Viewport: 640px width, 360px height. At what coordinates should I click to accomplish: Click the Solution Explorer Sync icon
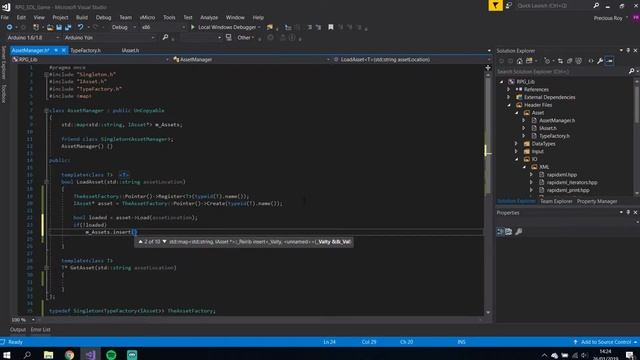[560, 61]
